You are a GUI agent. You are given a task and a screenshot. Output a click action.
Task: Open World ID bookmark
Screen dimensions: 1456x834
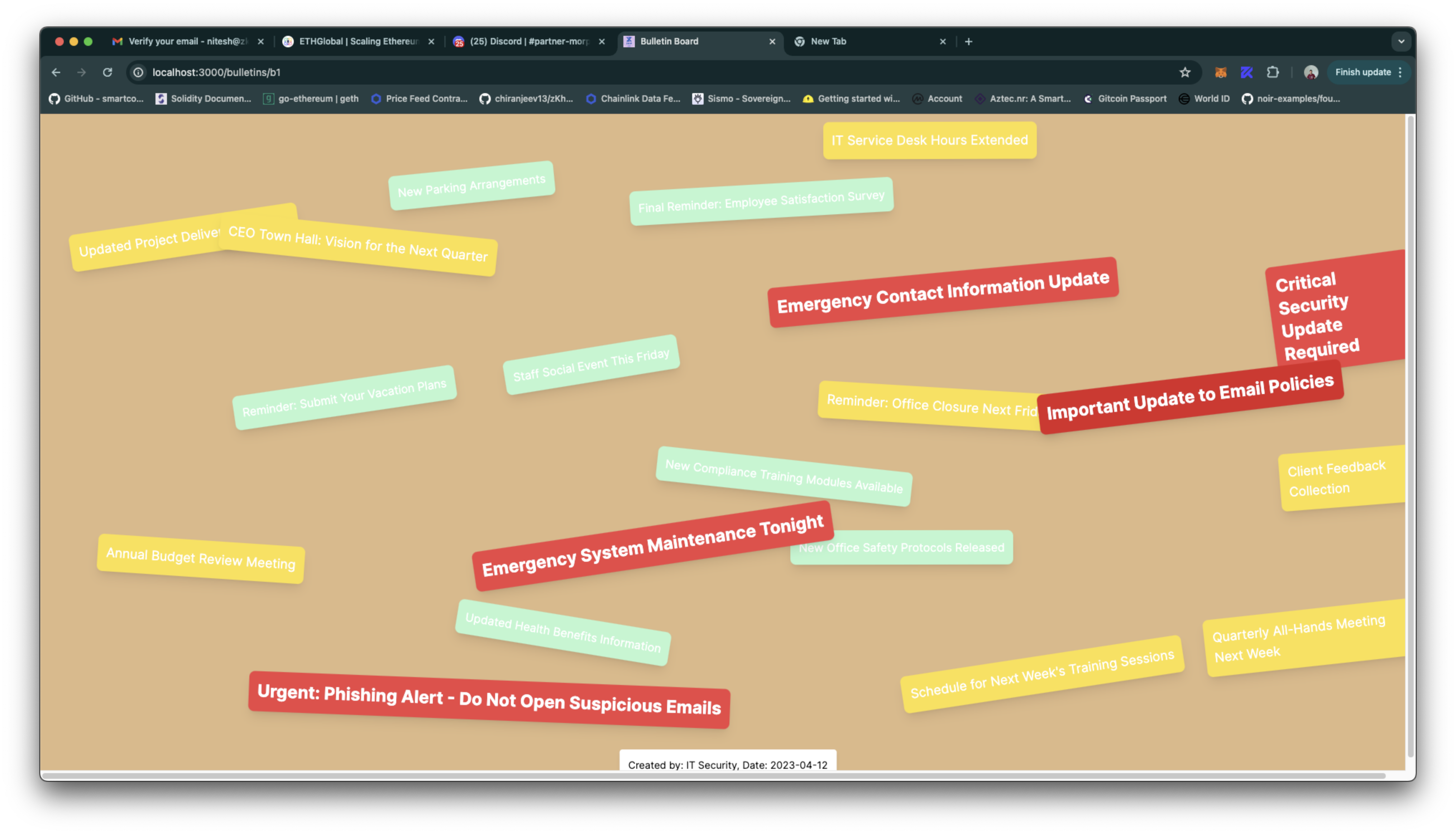1204,99
